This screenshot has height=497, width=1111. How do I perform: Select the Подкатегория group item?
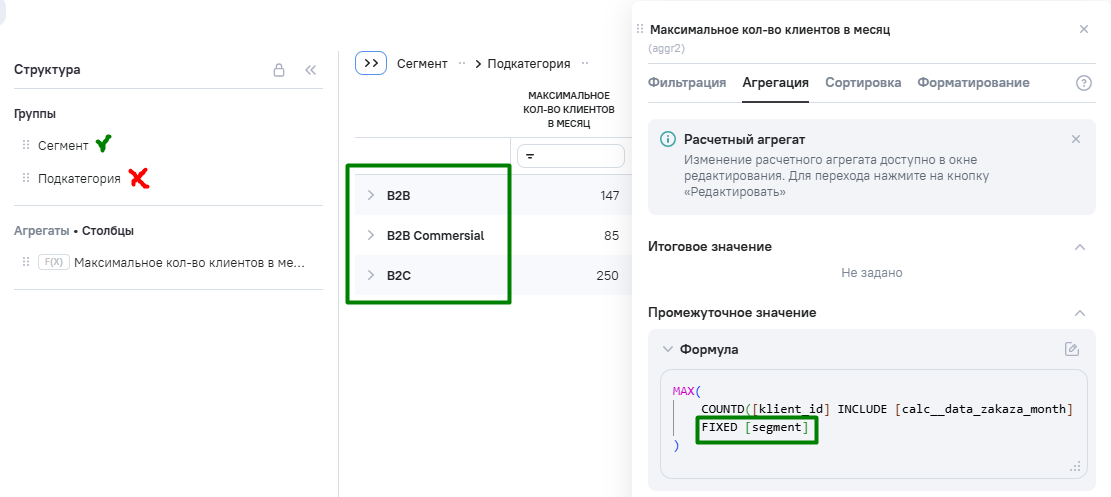(79, 179)
